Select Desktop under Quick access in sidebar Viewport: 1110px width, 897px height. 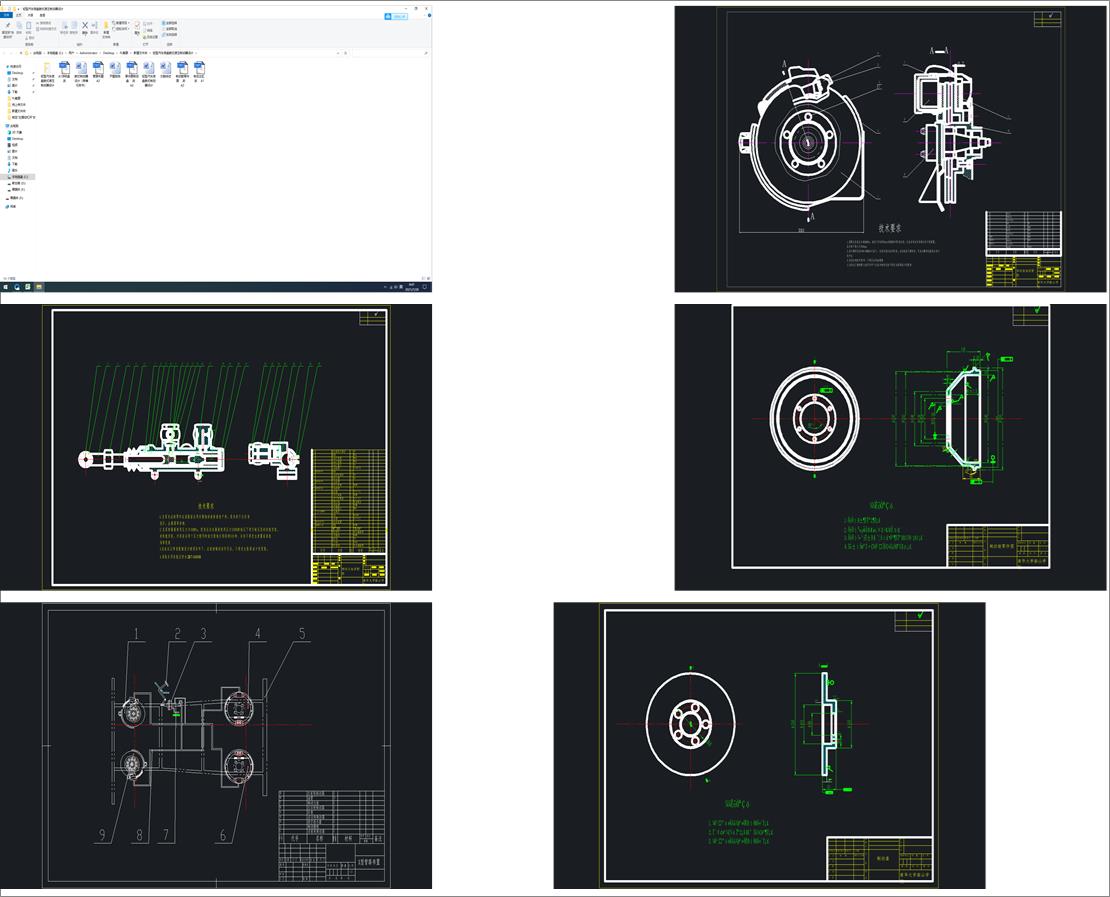[x=17, y=73]
